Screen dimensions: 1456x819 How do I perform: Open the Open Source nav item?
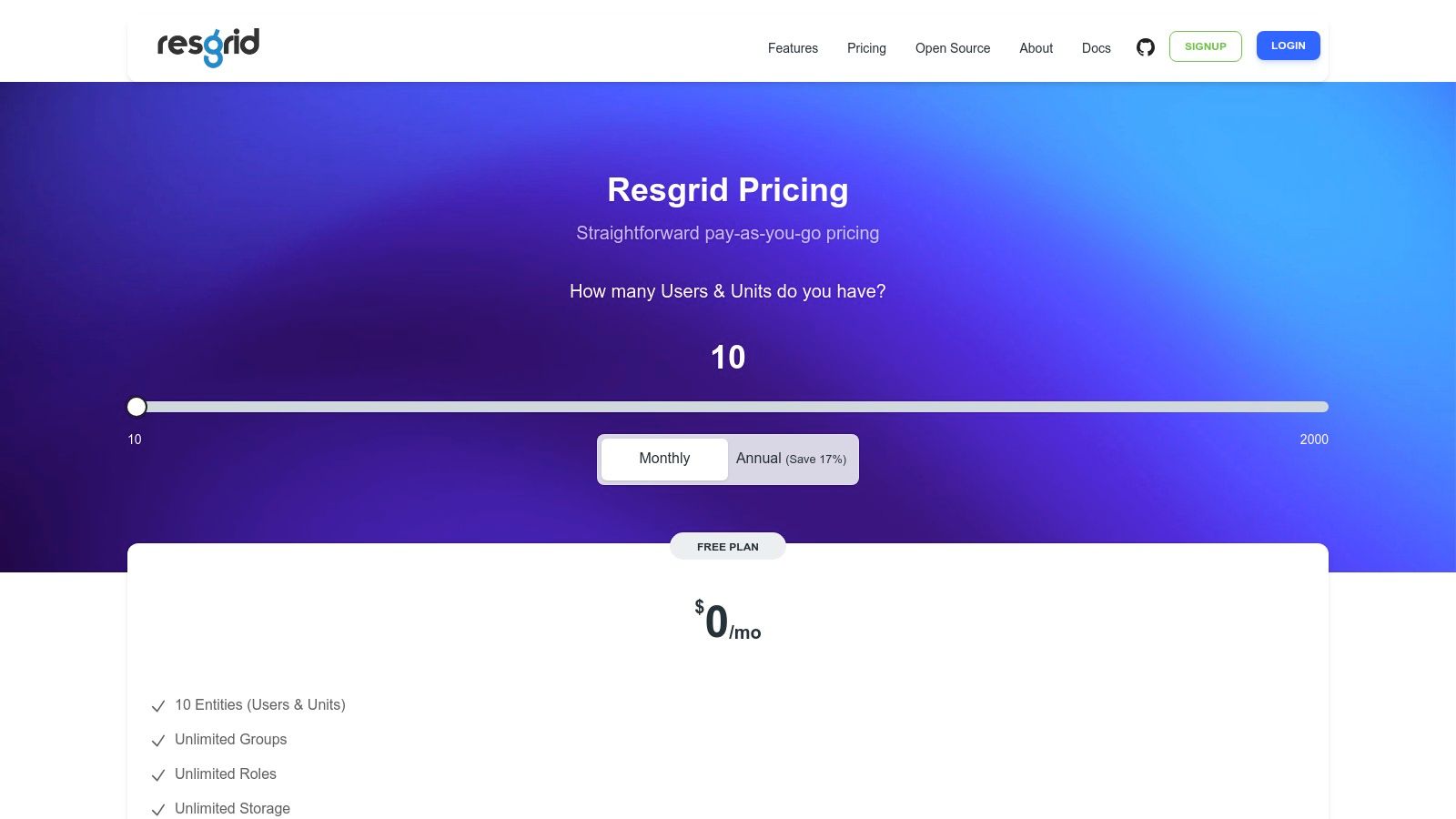(953, 48)
